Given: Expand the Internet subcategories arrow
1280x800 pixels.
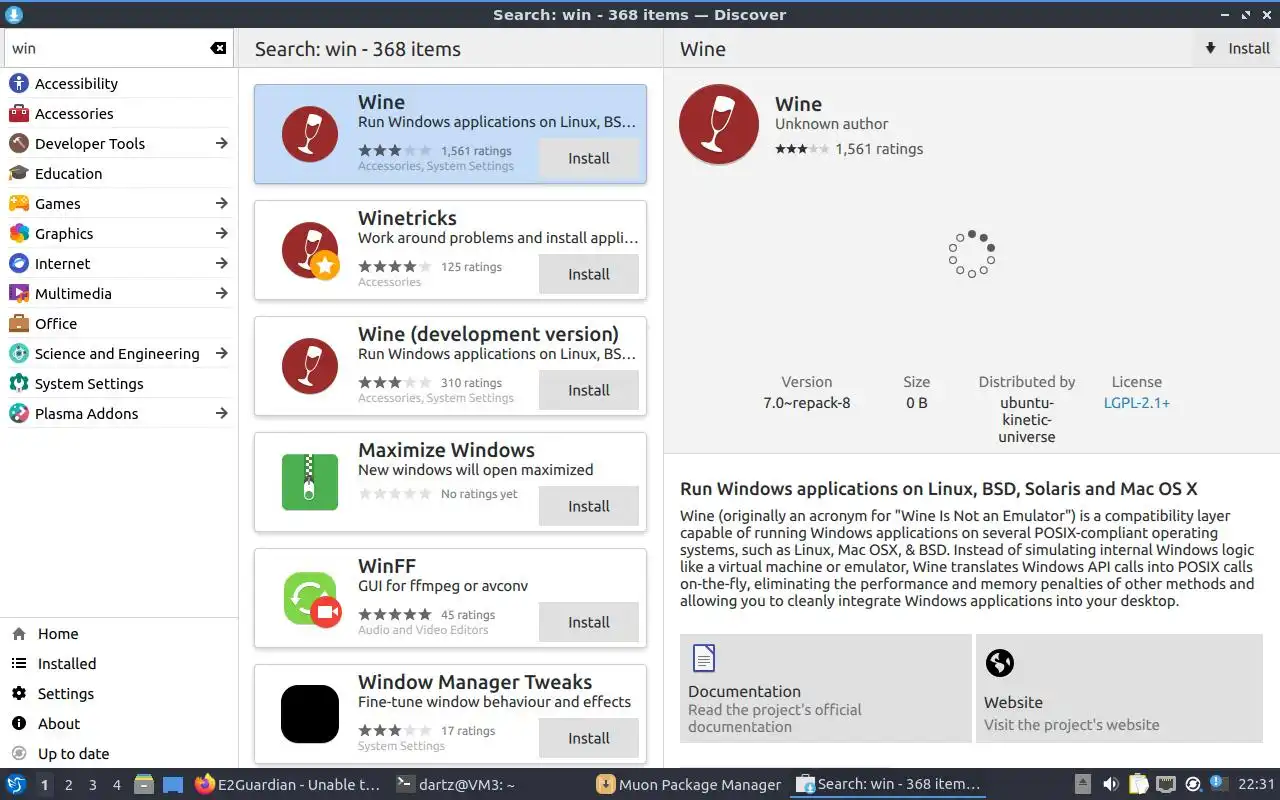Looking at the screenshot, I should pyautogui.click(x=222, y=264).
